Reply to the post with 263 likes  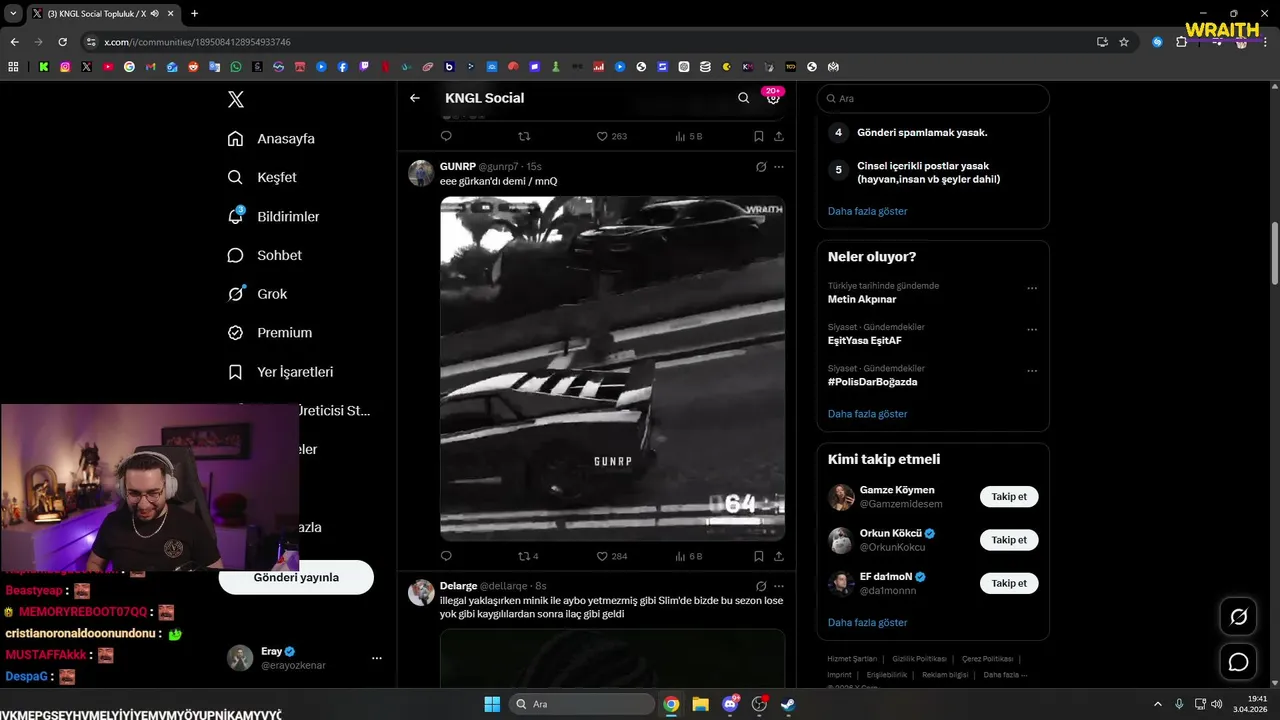coord(446,136)
